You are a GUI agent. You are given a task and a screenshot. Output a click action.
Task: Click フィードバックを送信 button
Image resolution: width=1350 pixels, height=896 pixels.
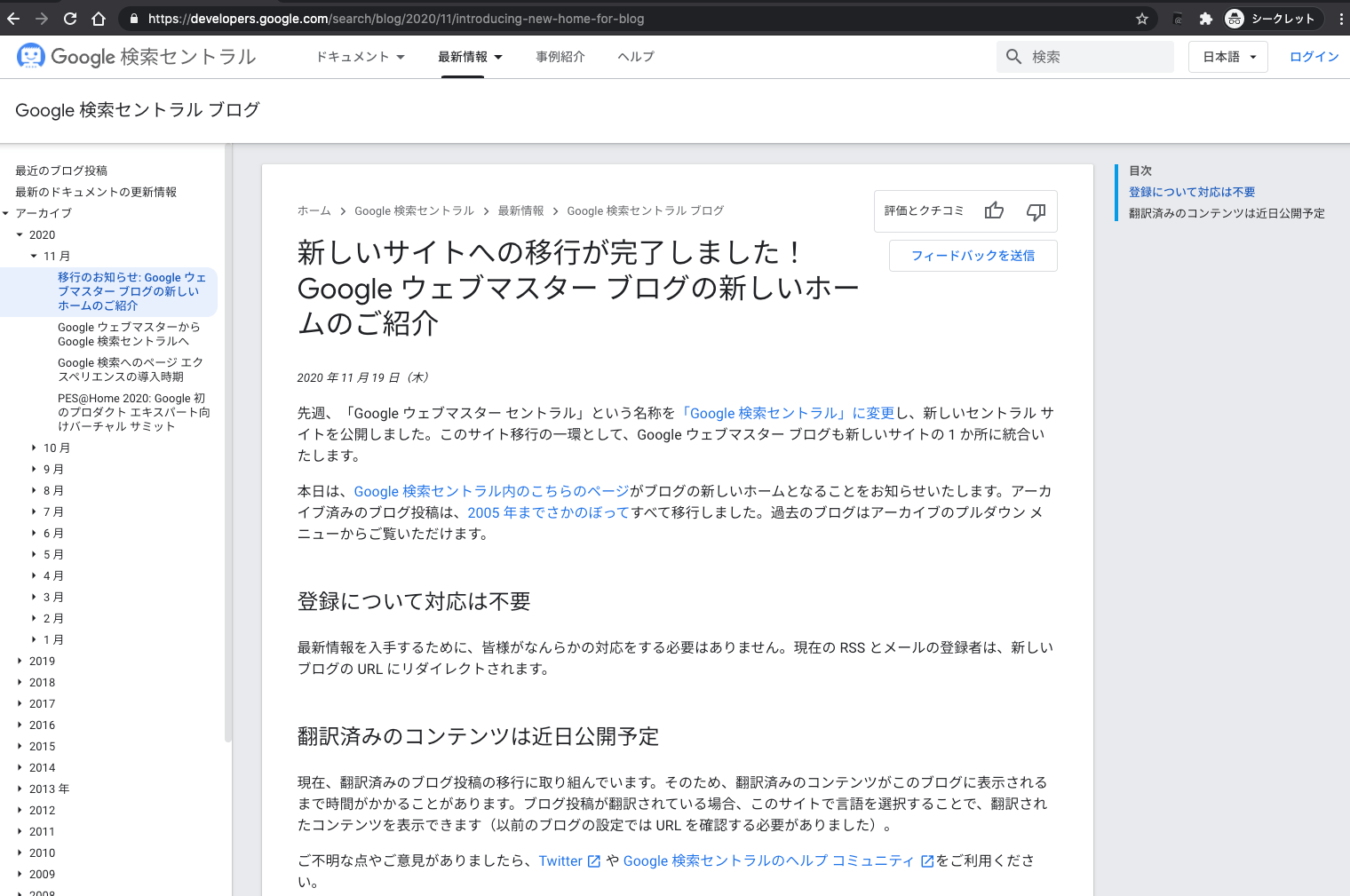tap(973, 256)
